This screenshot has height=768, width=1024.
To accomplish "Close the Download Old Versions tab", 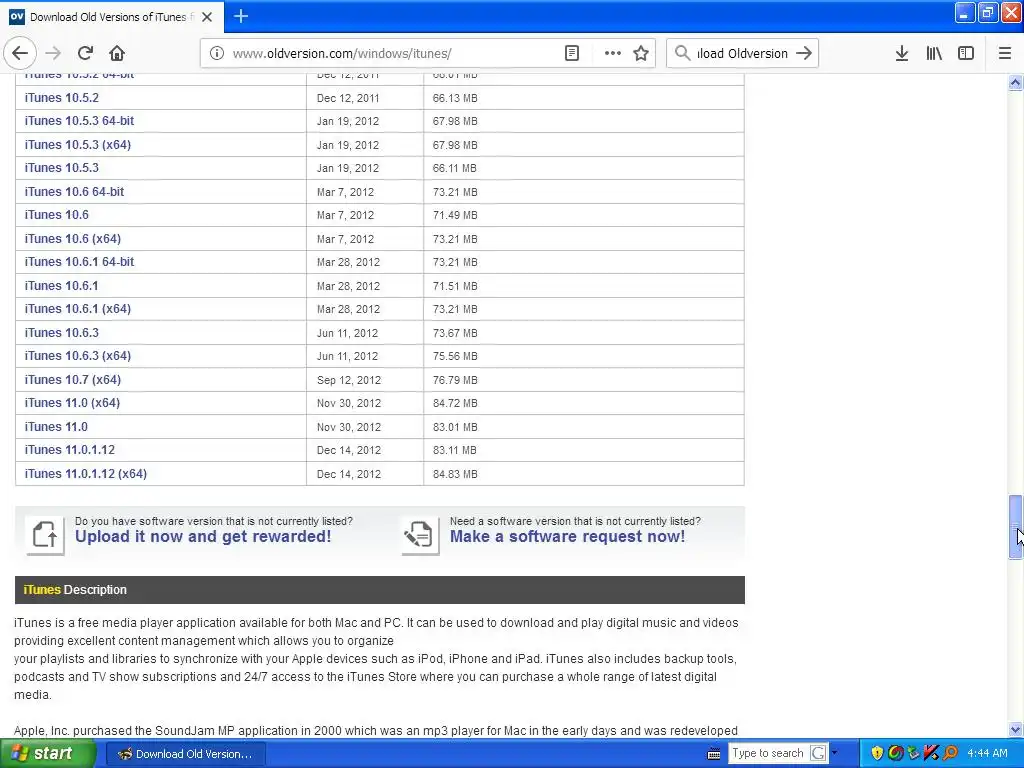I will coord(207,17).
